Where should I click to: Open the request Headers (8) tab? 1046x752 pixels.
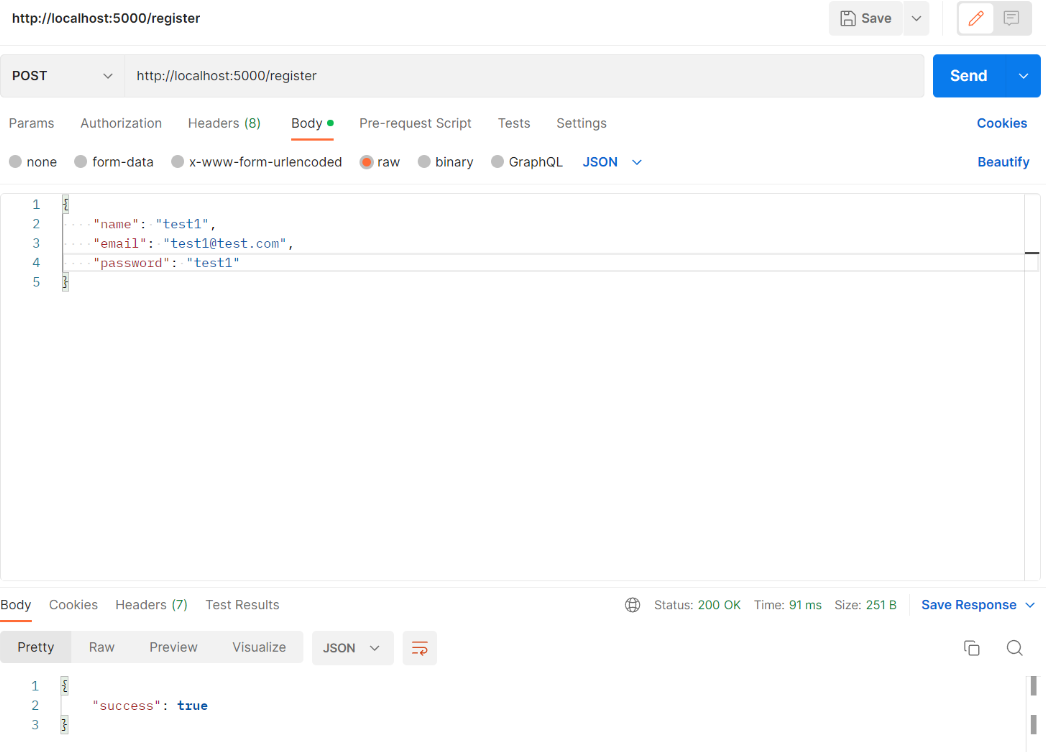pos(224,123)
